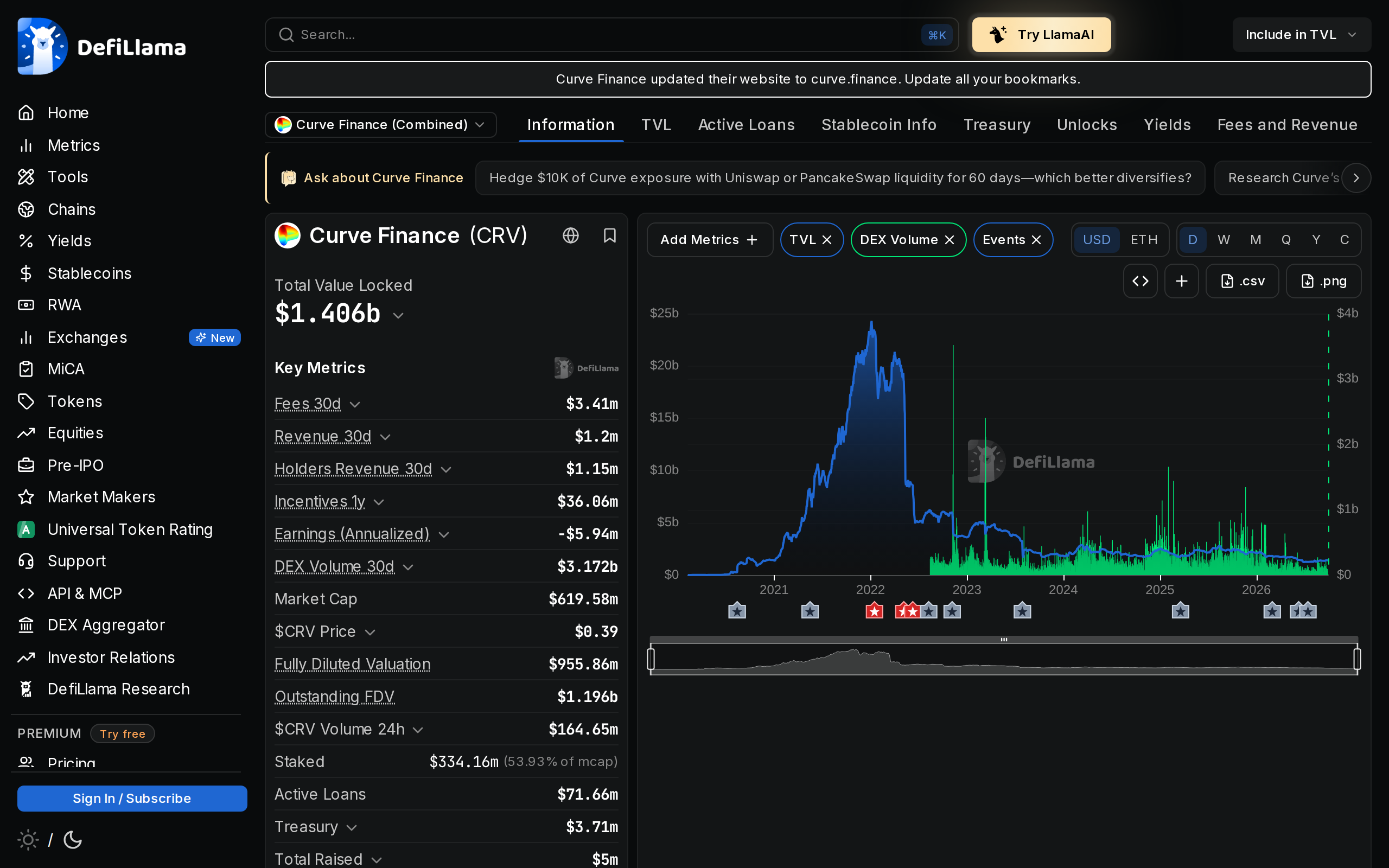Click the Curve Finance website globe icon
This screenshot has width=1389, height=868.
point(571,235)
